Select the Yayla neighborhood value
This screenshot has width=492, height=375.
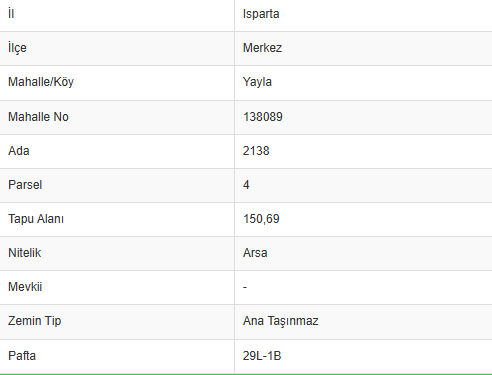point(257,82)
